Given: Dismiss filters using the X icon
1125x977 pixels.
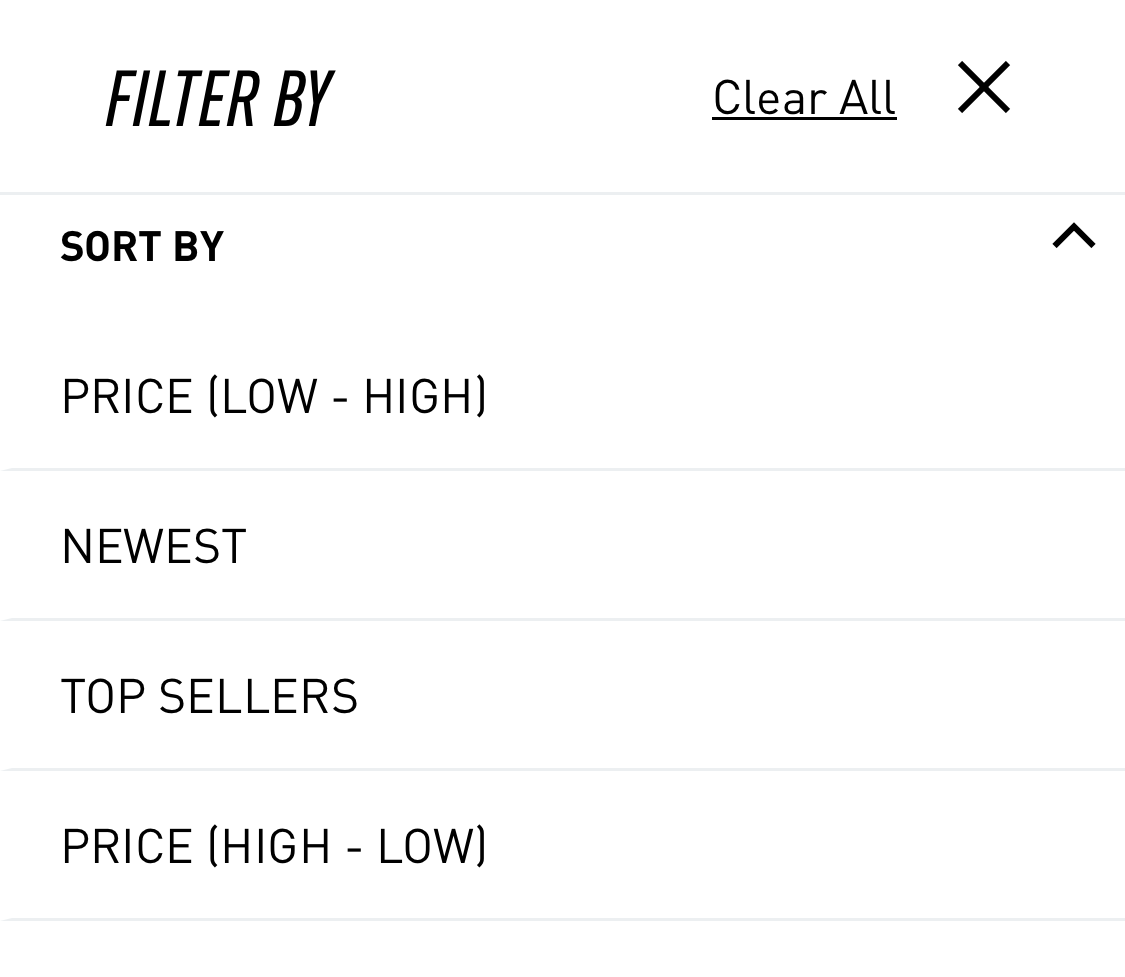Looking at the screenshot, I should click(984, 87).
